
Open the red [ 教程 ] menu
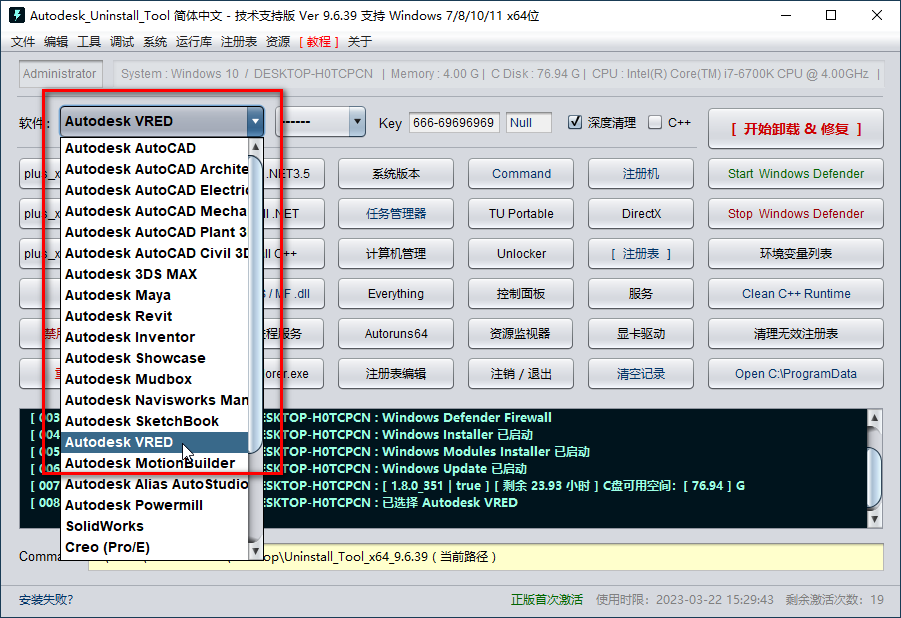click(319, 41)
